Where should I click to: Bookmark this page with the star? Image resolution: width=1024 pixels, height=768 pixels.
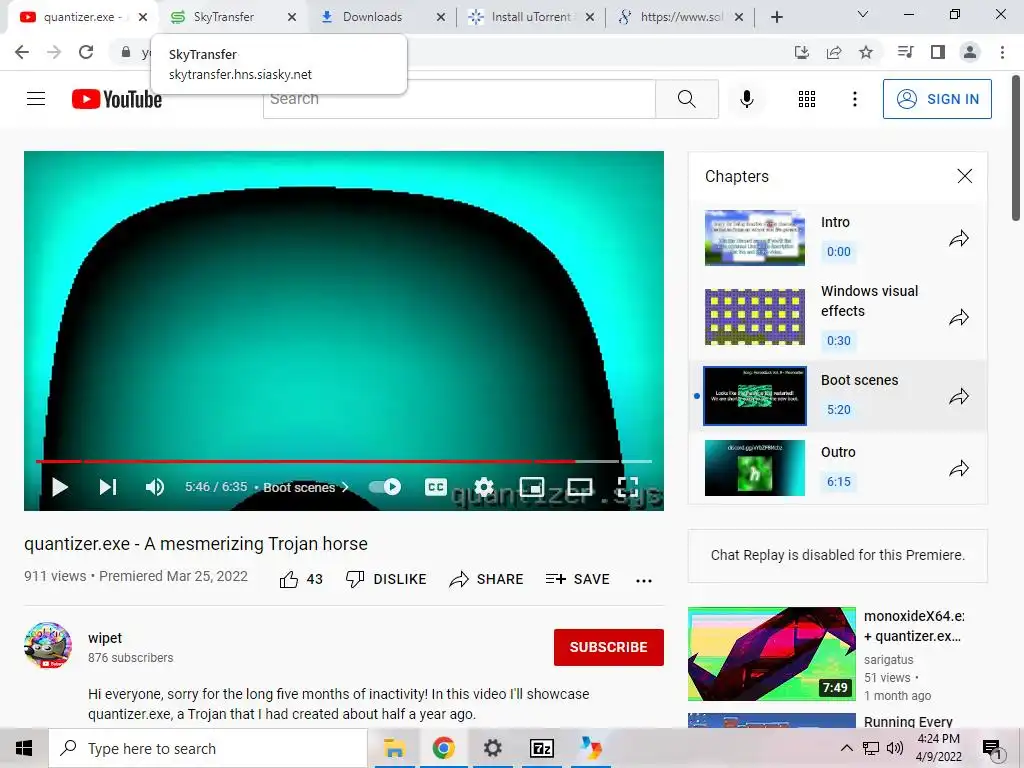coord(866,52)
